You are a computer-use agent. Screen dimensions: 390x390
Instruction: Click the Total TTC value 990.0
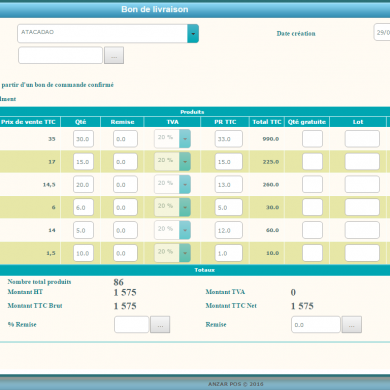pyautogui.click(x=271, y=139)
